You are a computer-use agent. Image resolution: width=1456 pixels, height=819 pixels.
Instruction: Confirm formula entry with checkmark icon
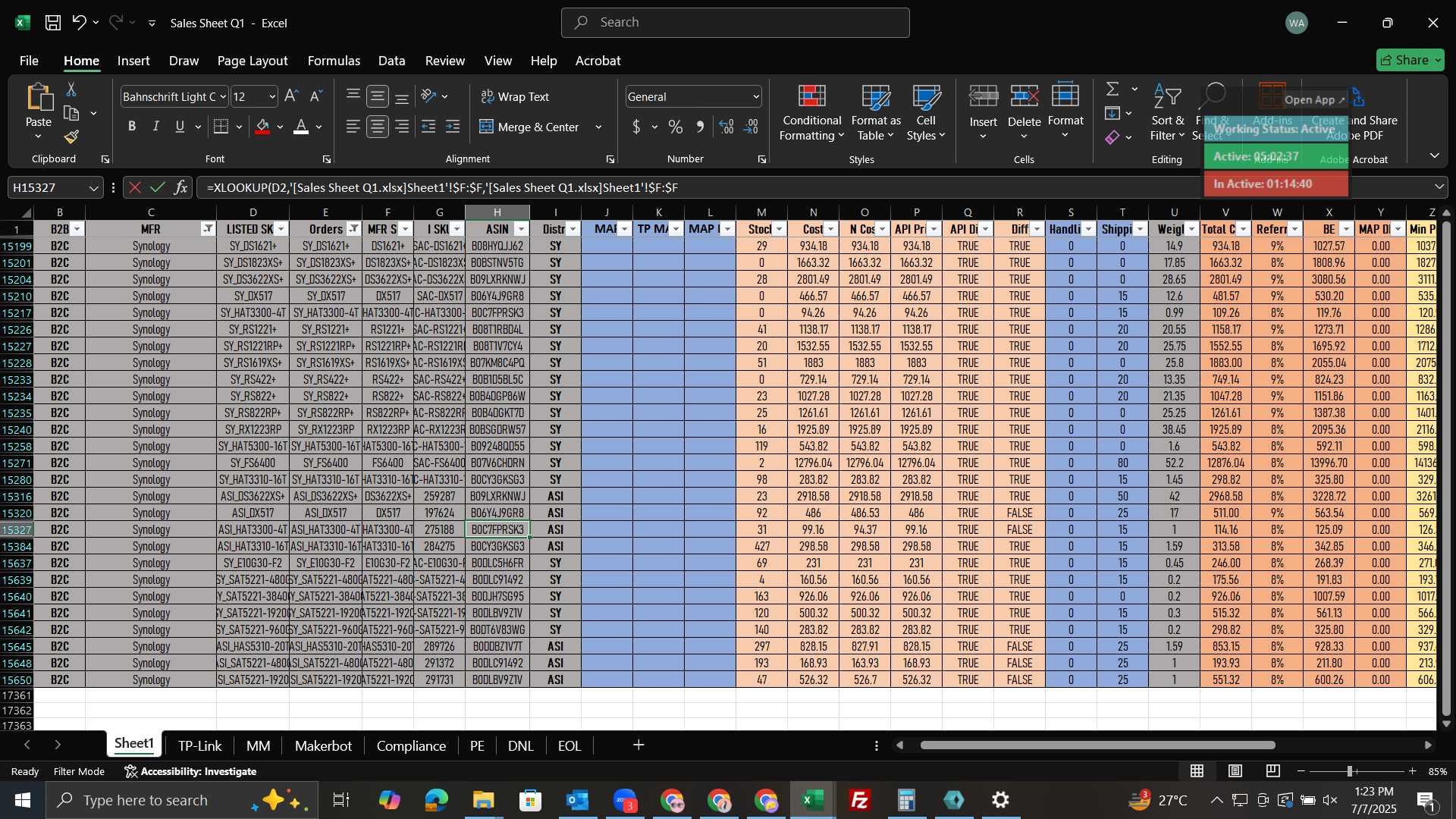(158, 187)
